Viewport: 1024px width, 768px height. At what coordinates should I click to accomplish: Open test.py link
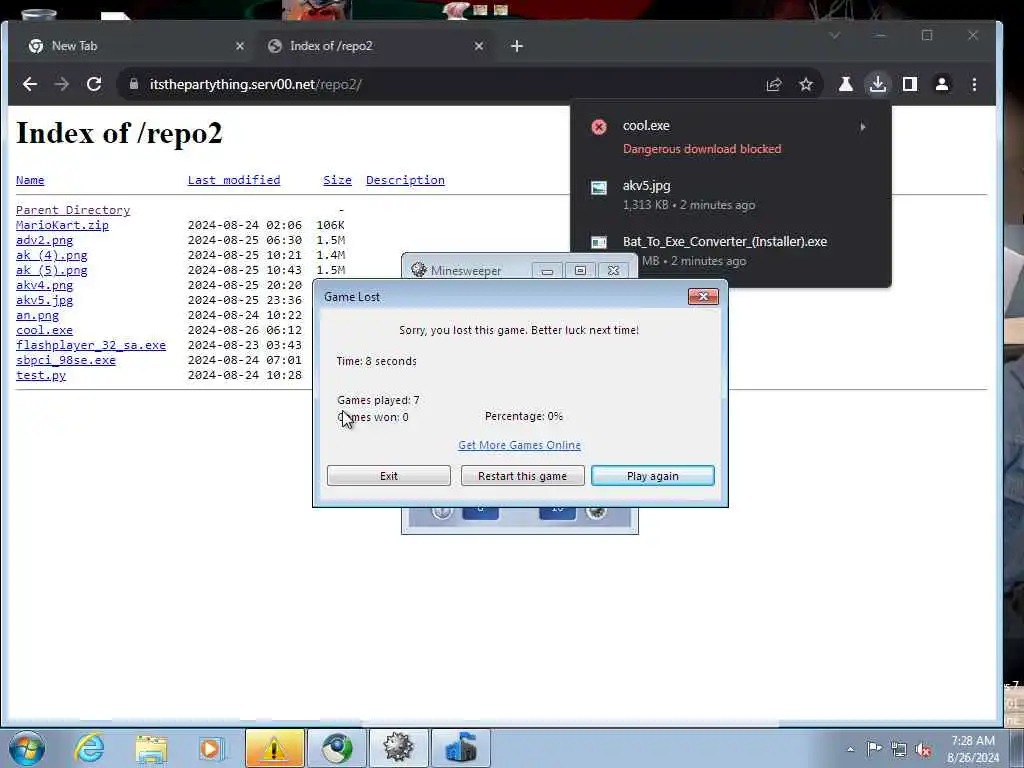click(41, 376)
